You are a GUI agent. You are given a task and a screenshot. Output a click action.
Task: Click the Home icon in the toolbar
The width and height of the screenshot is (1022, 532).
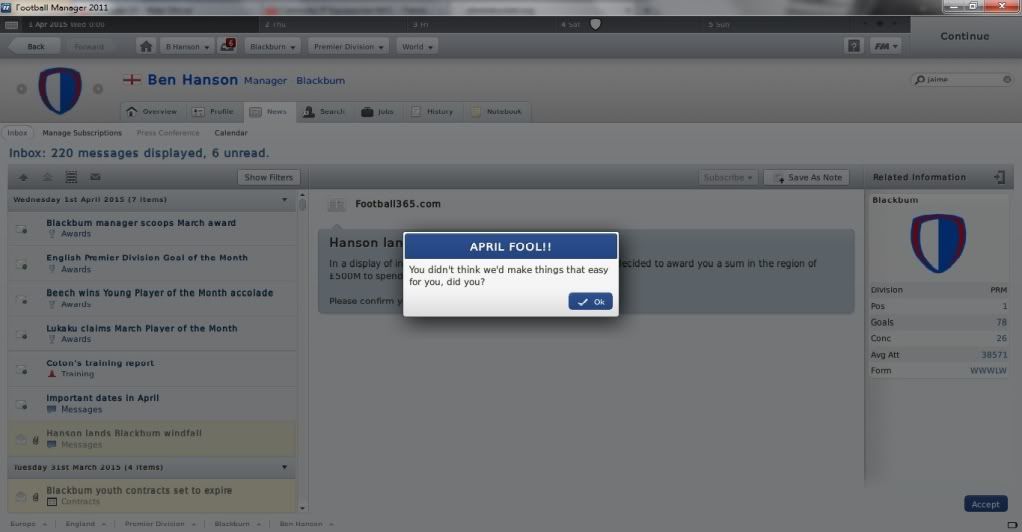(x=146, y=46)
